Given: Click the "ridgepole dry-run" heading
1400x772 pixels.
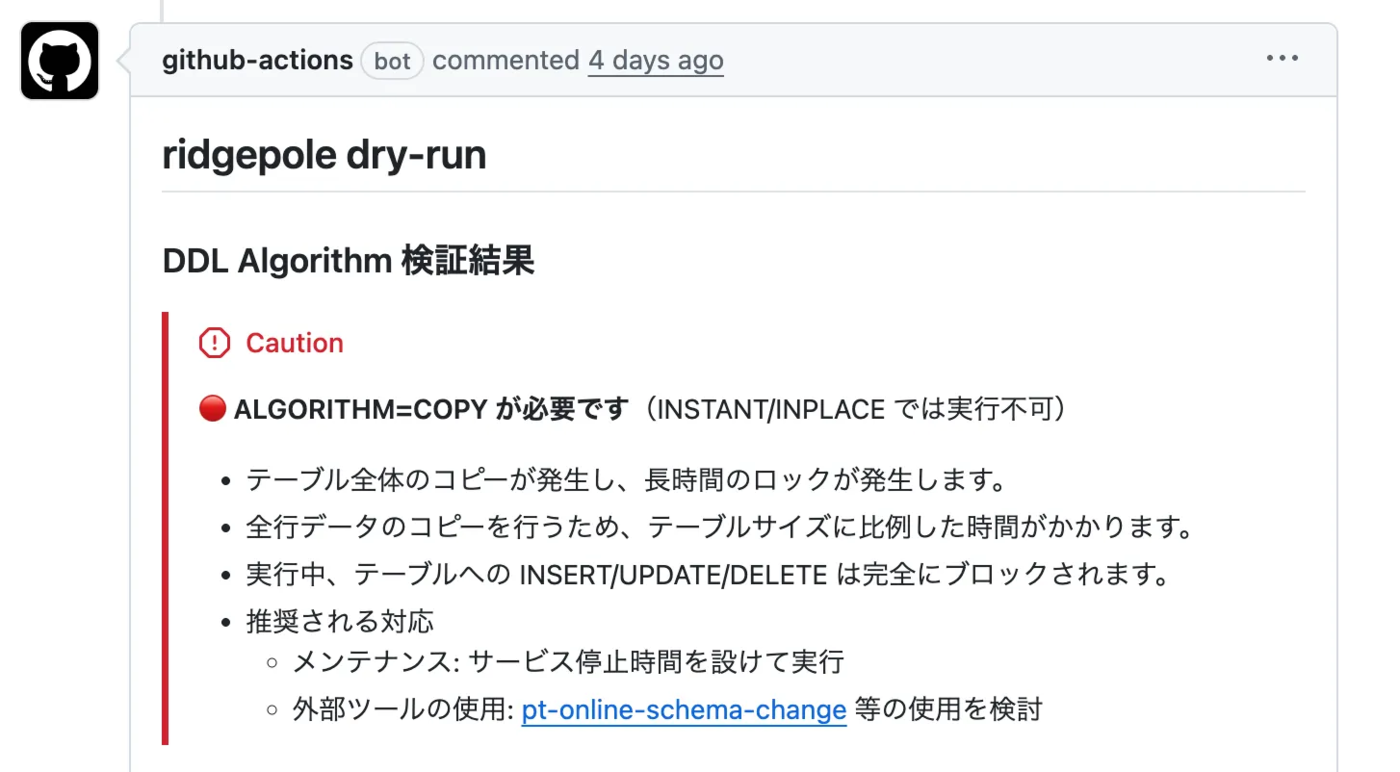Looking at the screenshot, I should [324, 156].
